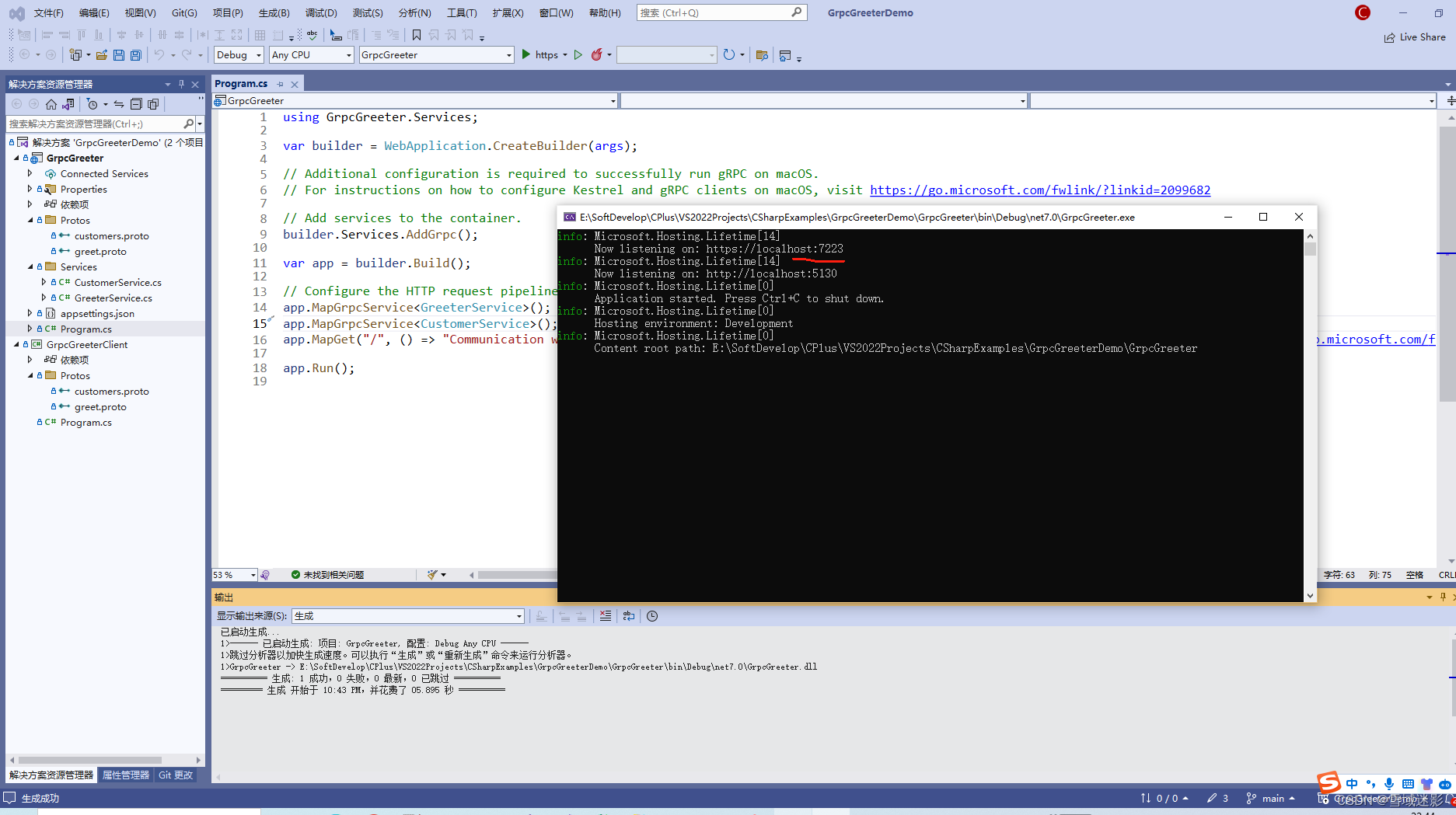Click the red account profile icon
This screenshot has width=1456, height=815.
coord(1363,12)
